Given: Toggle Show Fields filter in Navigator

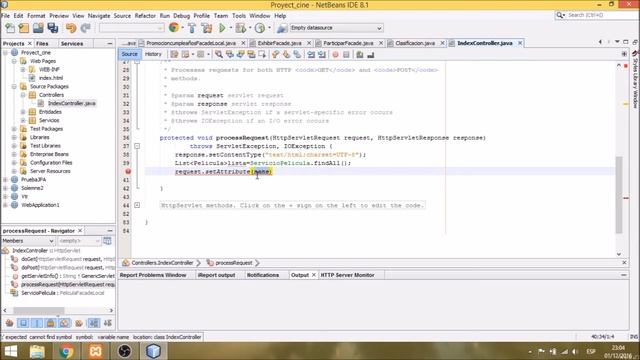Looking at the screenshot, I should click(23, 323).
